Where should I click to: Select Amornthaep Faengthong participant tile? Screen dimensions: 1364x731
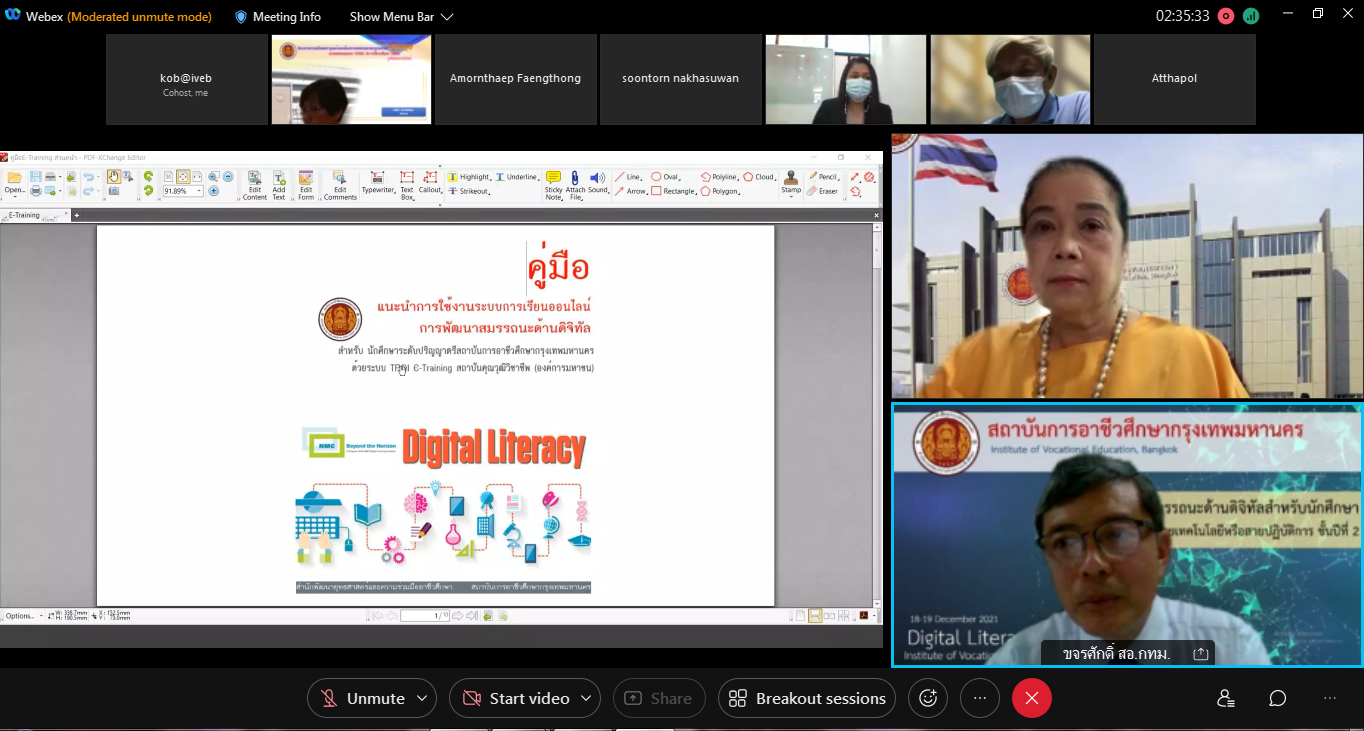[515, 79]
